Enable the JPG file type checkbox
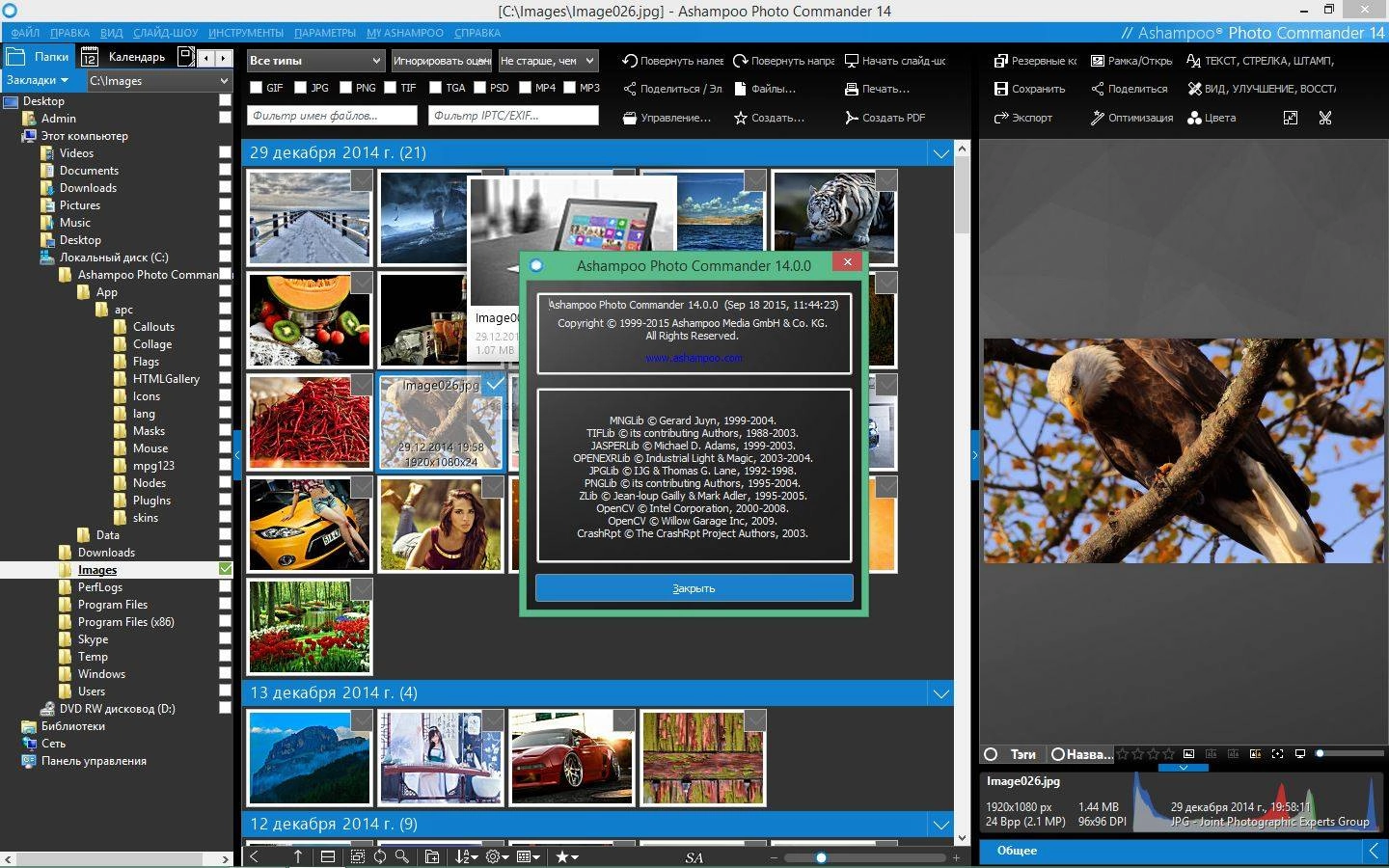The width and height of the screenshot is (1389, 868). (301, 88)
